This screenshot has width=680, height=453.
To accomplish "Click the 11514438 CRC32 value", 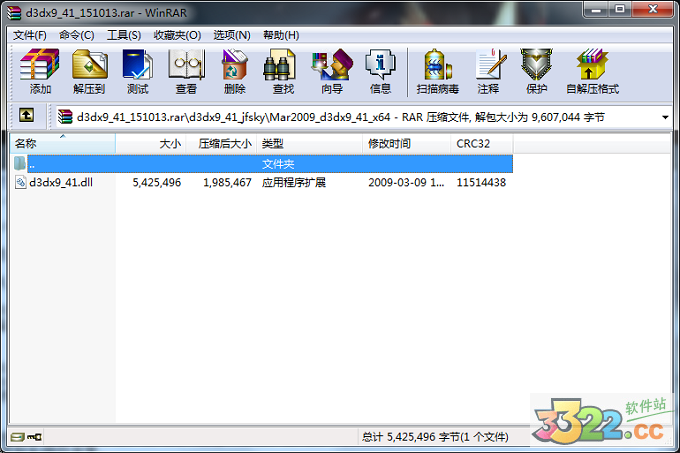I will (x=481, y=183).
